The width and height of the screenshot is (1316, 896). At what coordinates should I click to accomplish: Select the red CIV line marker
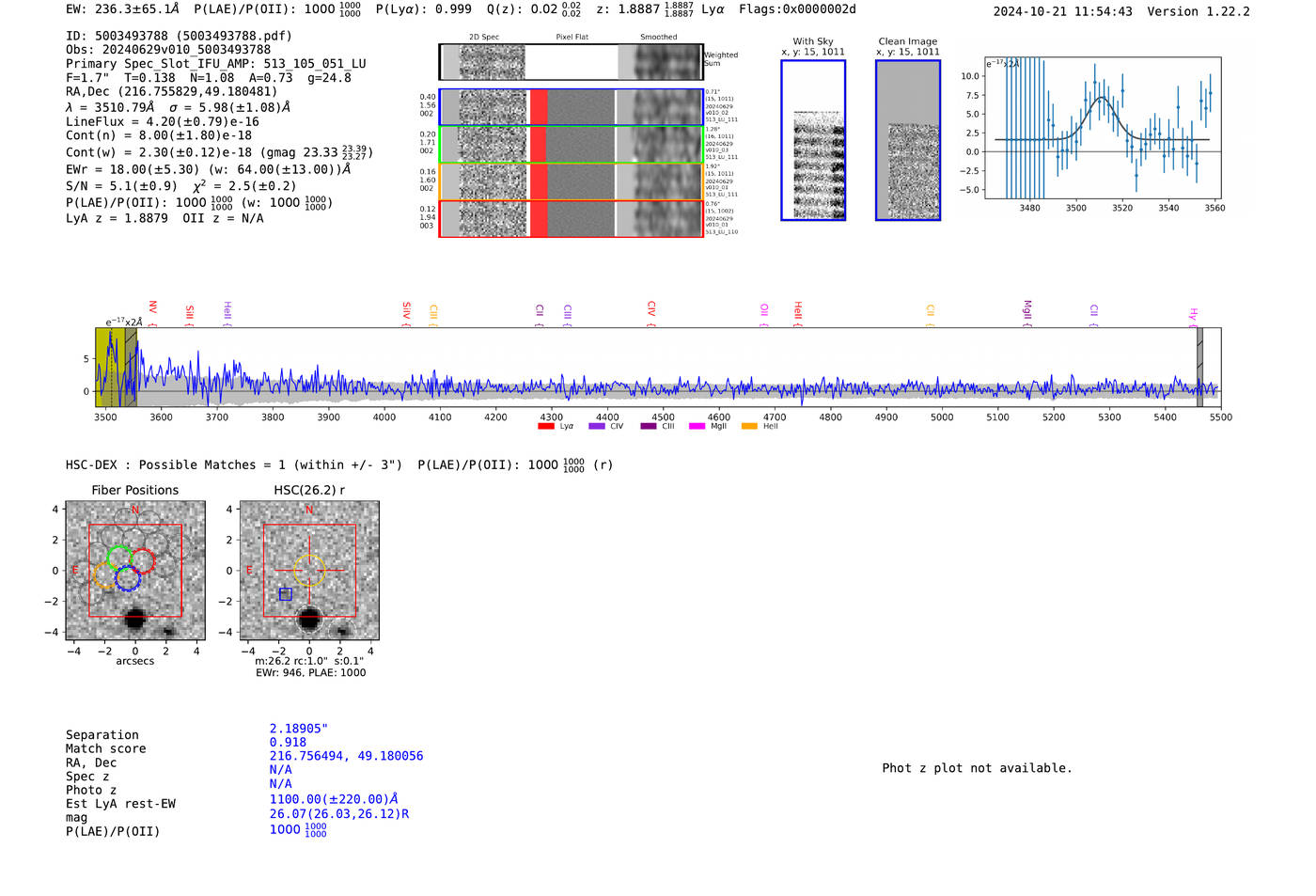tap(650, 312)
